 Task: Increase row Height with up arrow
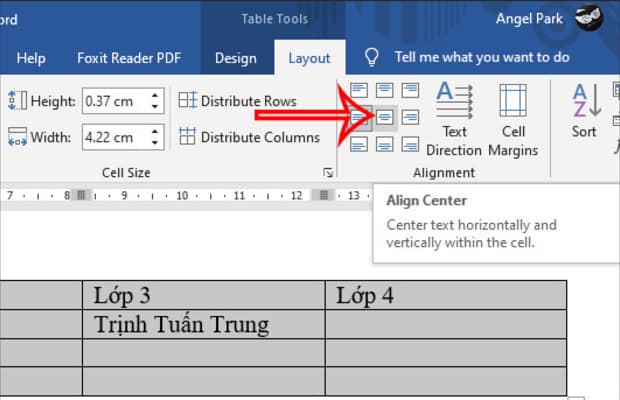coord(155,95)
